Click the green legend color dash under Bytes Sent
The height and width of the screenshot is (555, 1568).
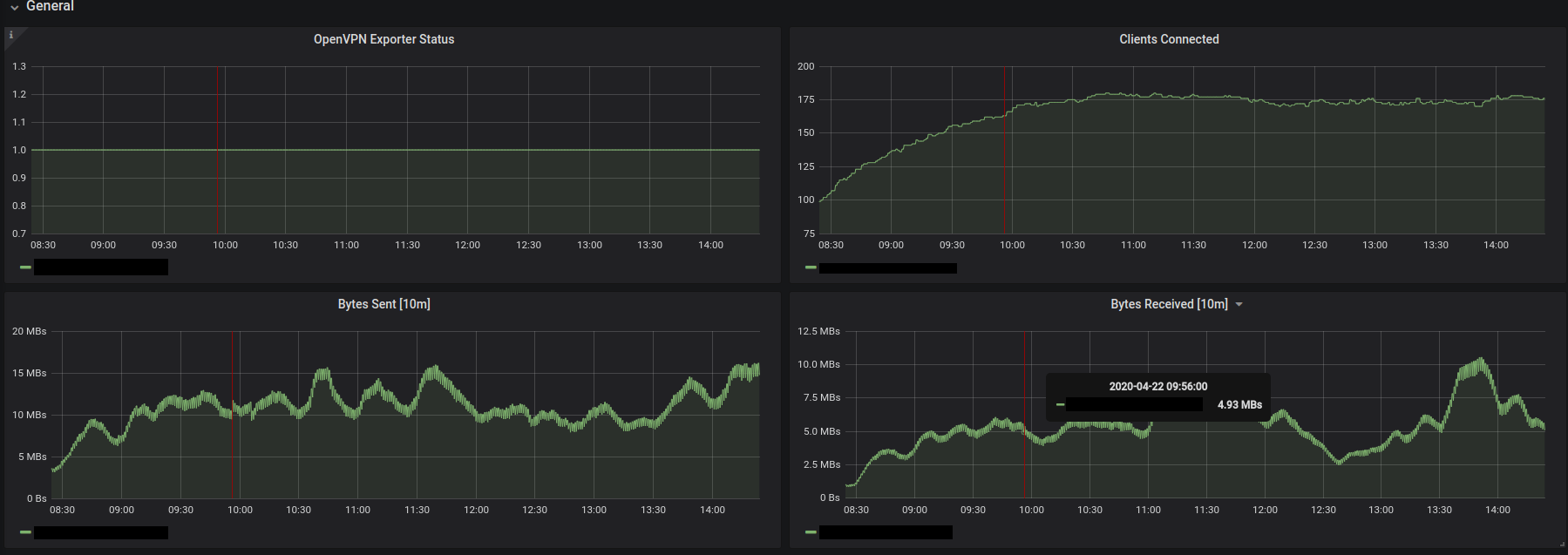[25, 532]
